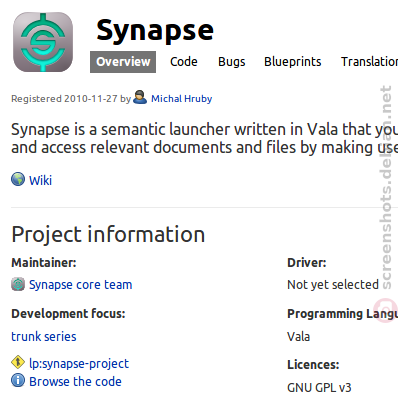Viewport: 398px width, 397px height.
Task: Click the 'Registered 2010-11-27 by' text
Action: 71,99
